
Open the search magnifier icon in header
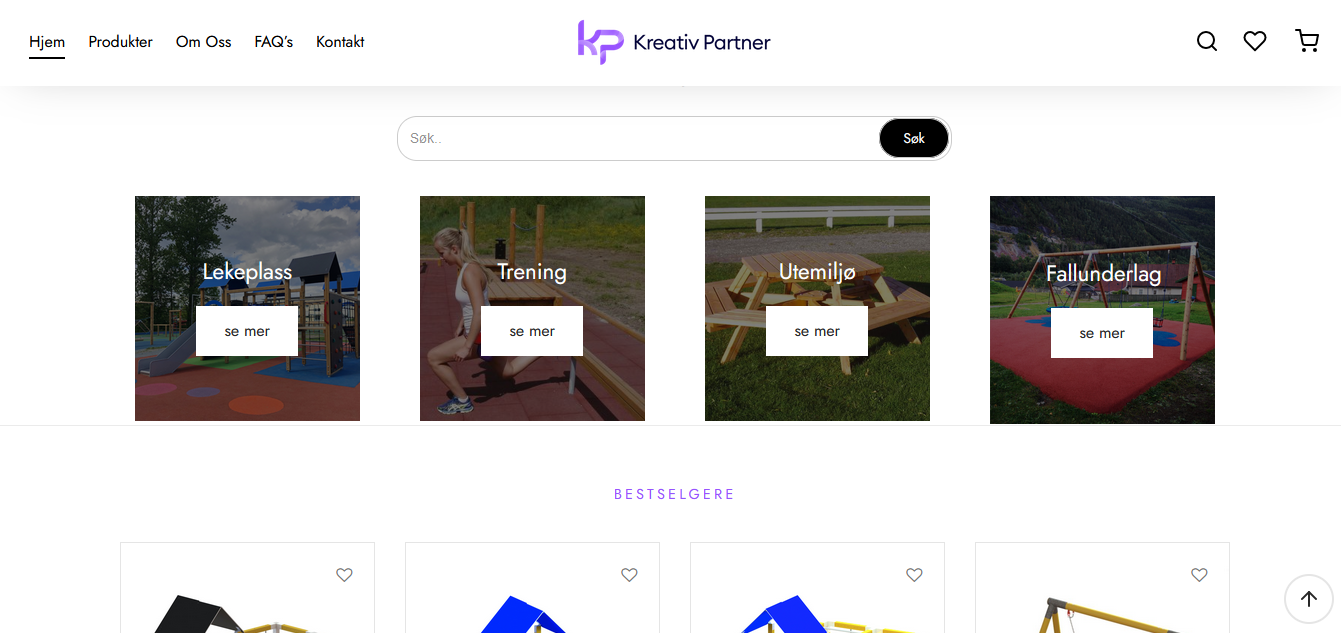coord(1207,41)
